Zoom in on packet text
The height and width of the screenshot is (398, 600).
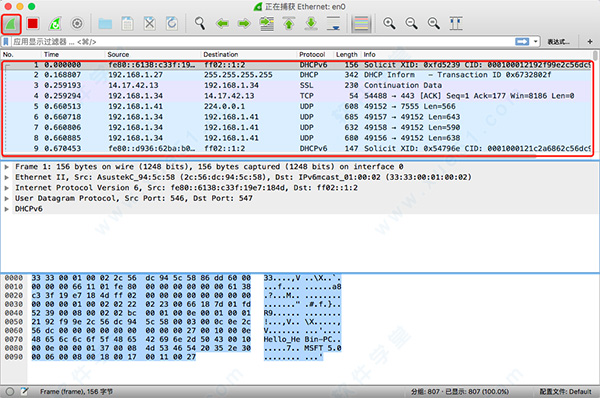pyautogui.click(x=389, y=24)
